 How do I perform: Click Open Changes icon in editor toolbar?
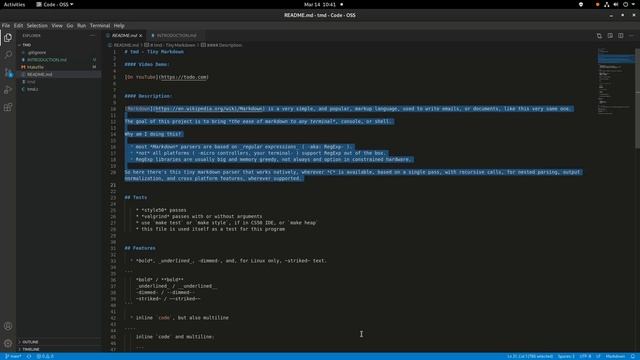[x=599, y=36]
